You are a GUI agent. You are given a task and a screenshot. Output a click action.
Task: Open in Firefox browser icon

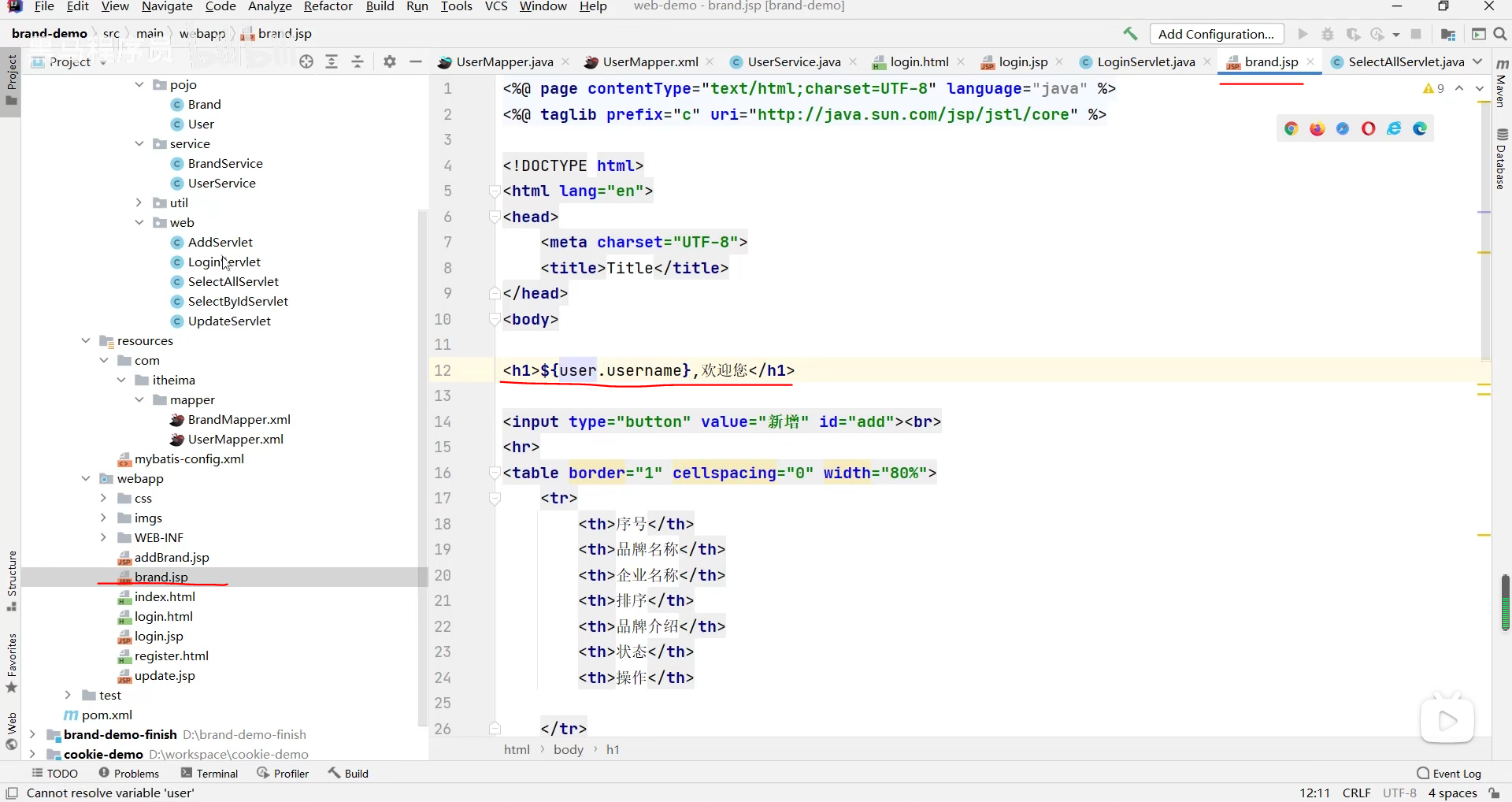1317,129
